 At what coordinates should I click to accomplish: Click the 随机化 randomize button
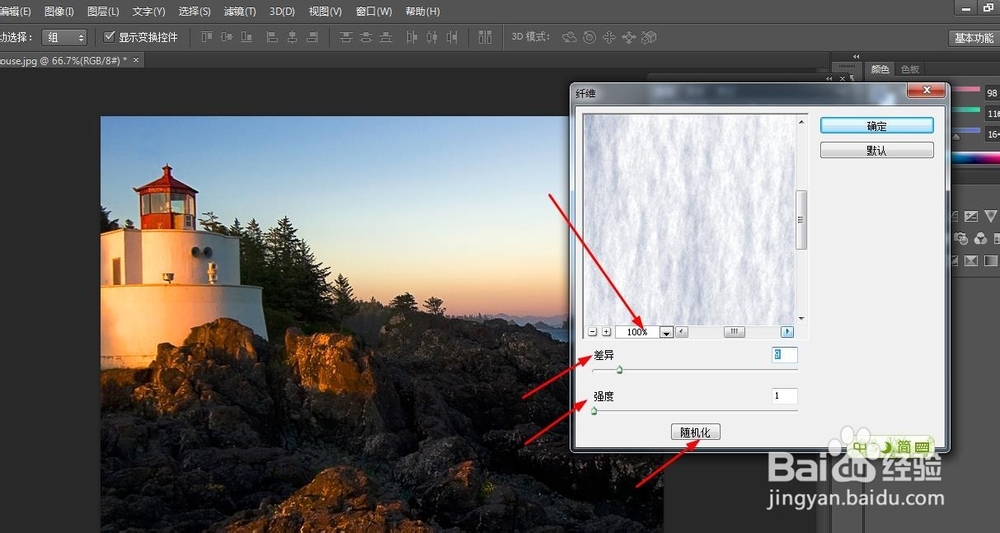coord(695,432)
